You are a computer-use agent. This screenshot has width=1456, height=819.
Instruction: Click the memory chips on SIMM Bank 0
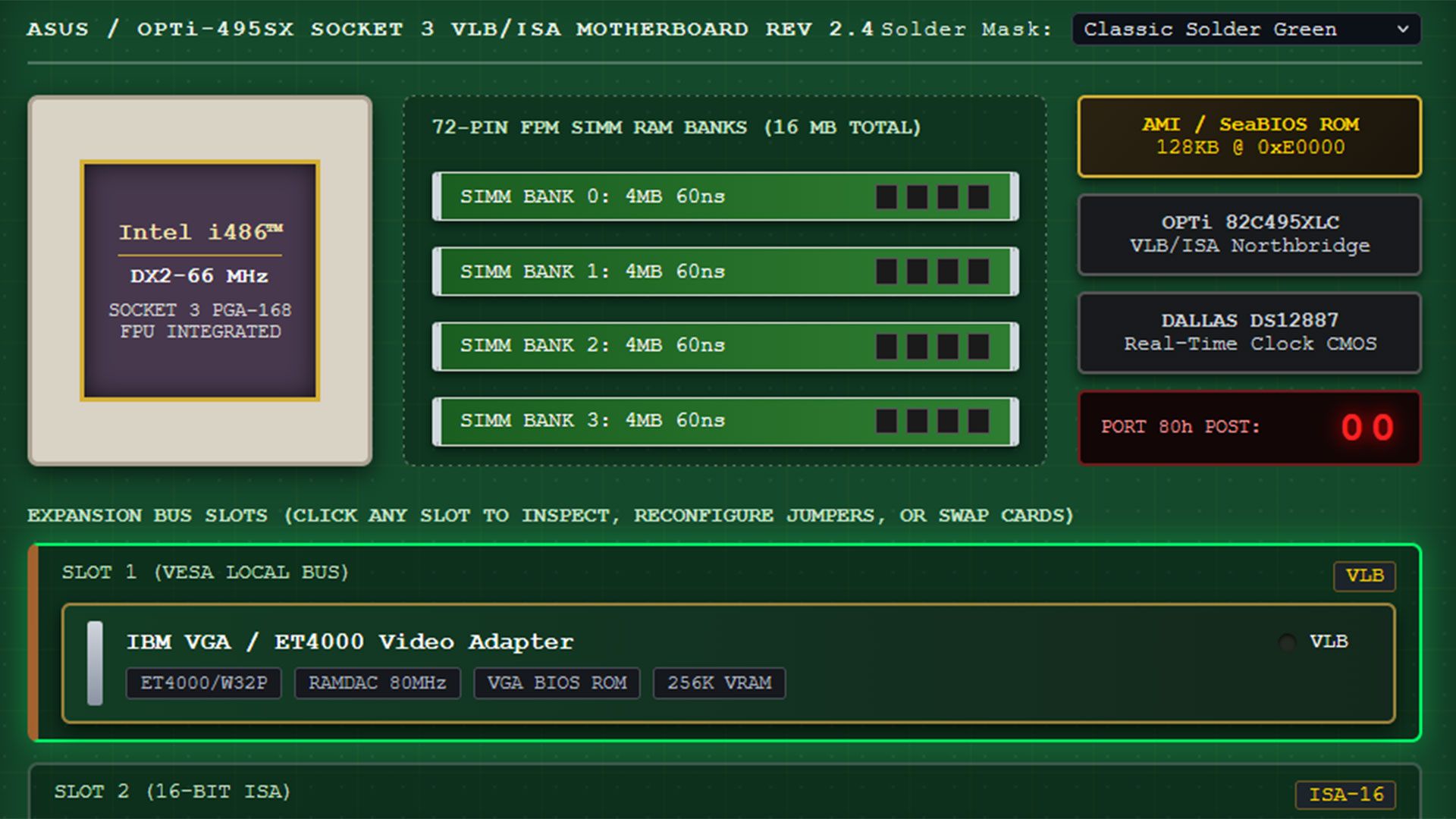coord(932,197)
